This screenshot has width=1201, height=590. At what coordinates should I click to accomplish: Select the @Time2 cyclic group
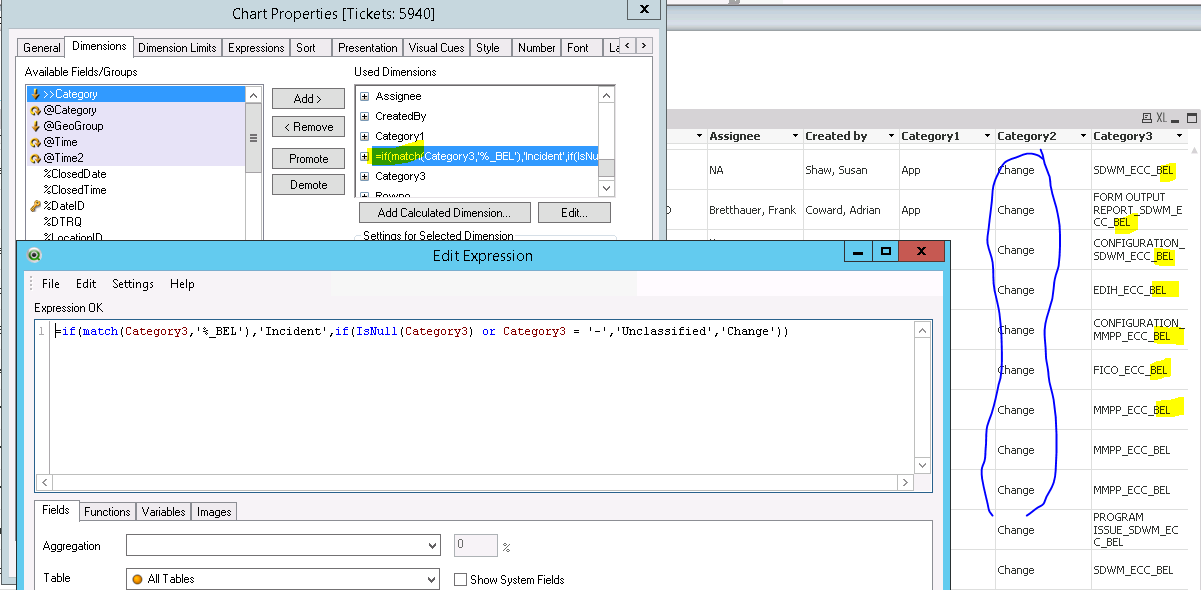135,158
